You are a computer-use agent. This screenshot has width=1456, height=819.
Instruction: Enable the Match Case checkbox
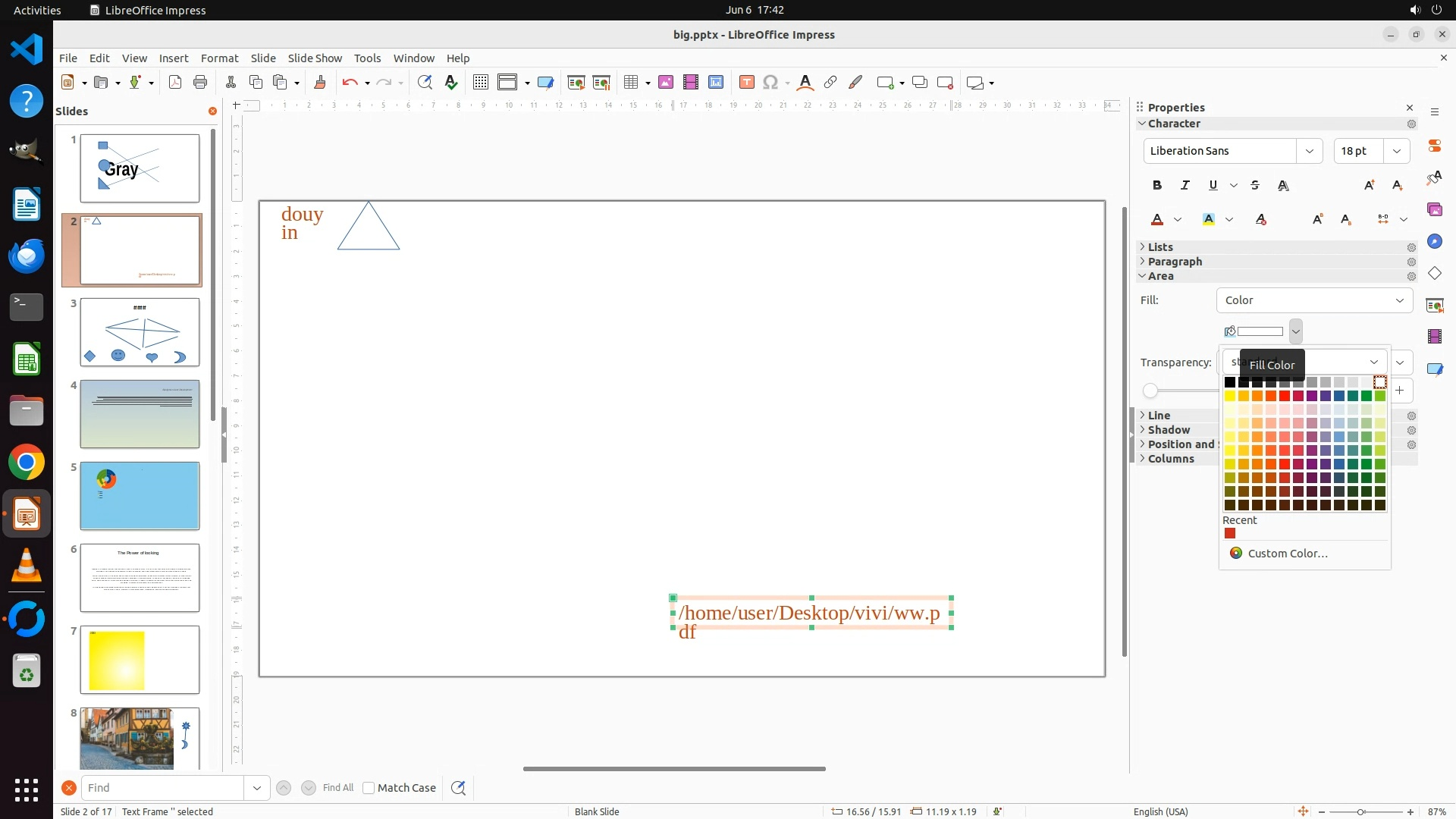click(x=369, y=788)
